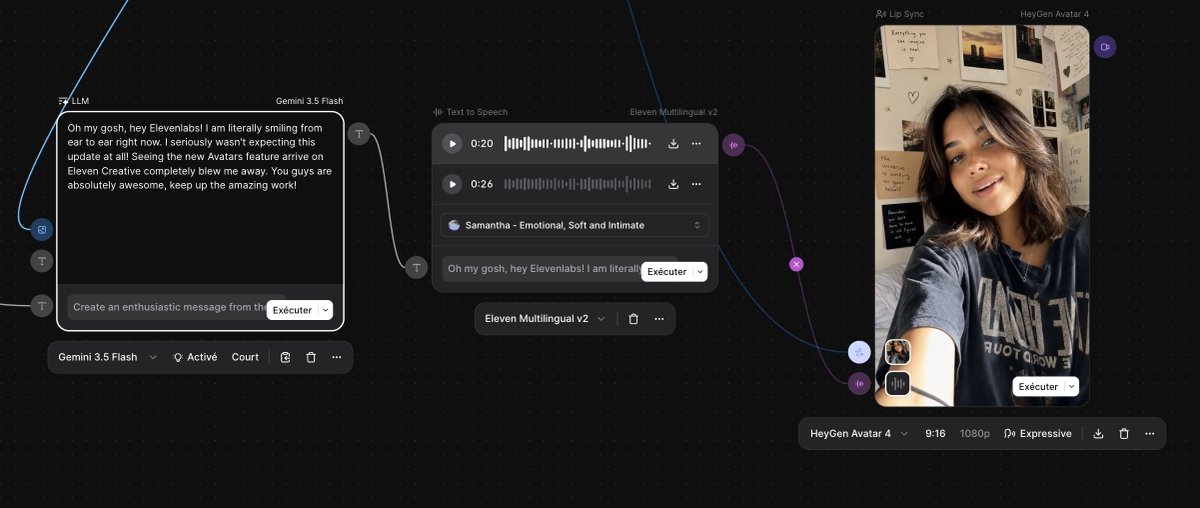Click the LLM generated message text

point(200,157)
